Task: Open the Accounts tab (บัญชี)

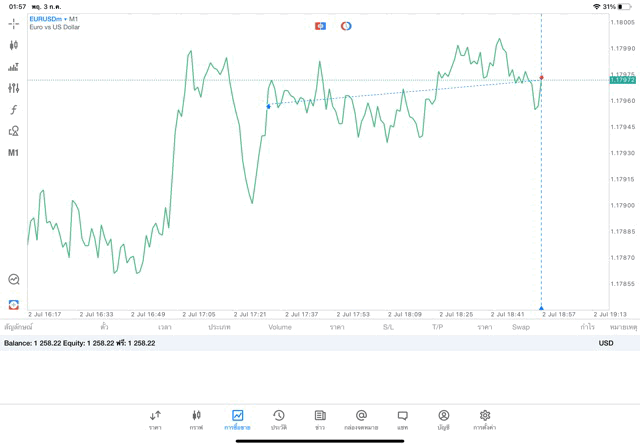Action: click(443, 420)
